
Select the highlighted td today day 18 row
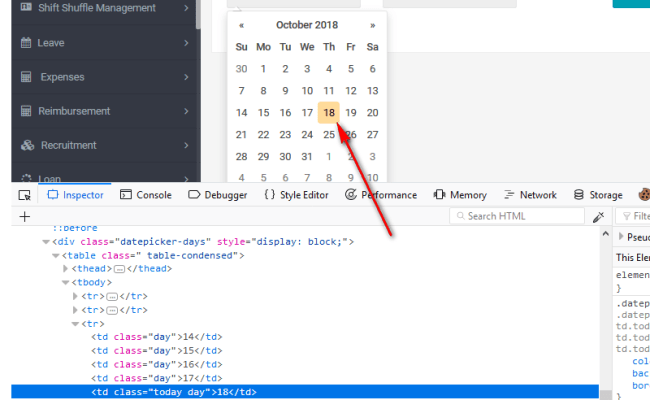point(305,392)
